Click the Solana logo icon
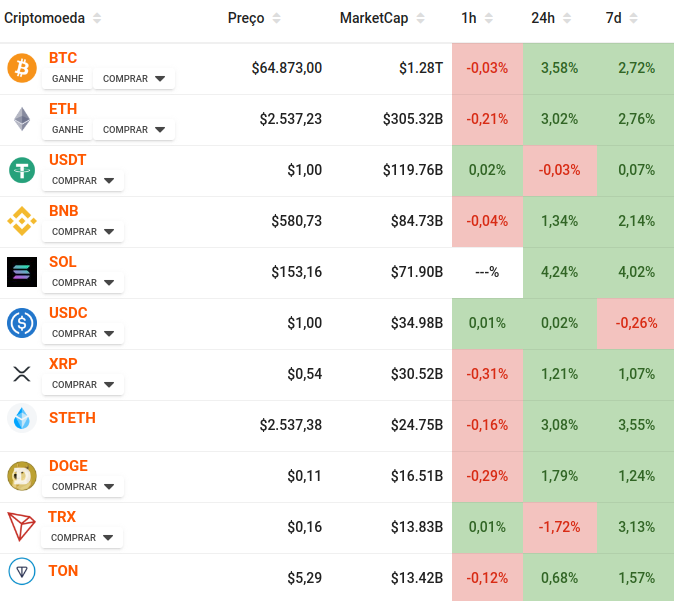This screenshot has height=601, width=674. click(21, 272)
